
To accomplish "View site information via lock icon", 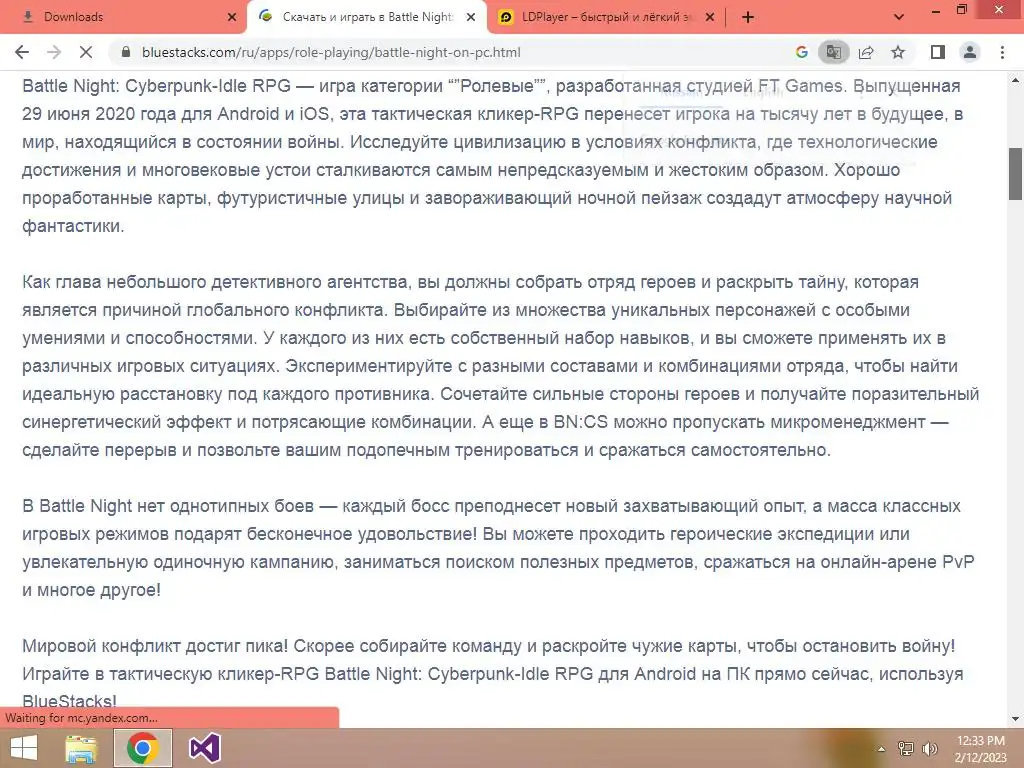I will (x=126, y=52).
